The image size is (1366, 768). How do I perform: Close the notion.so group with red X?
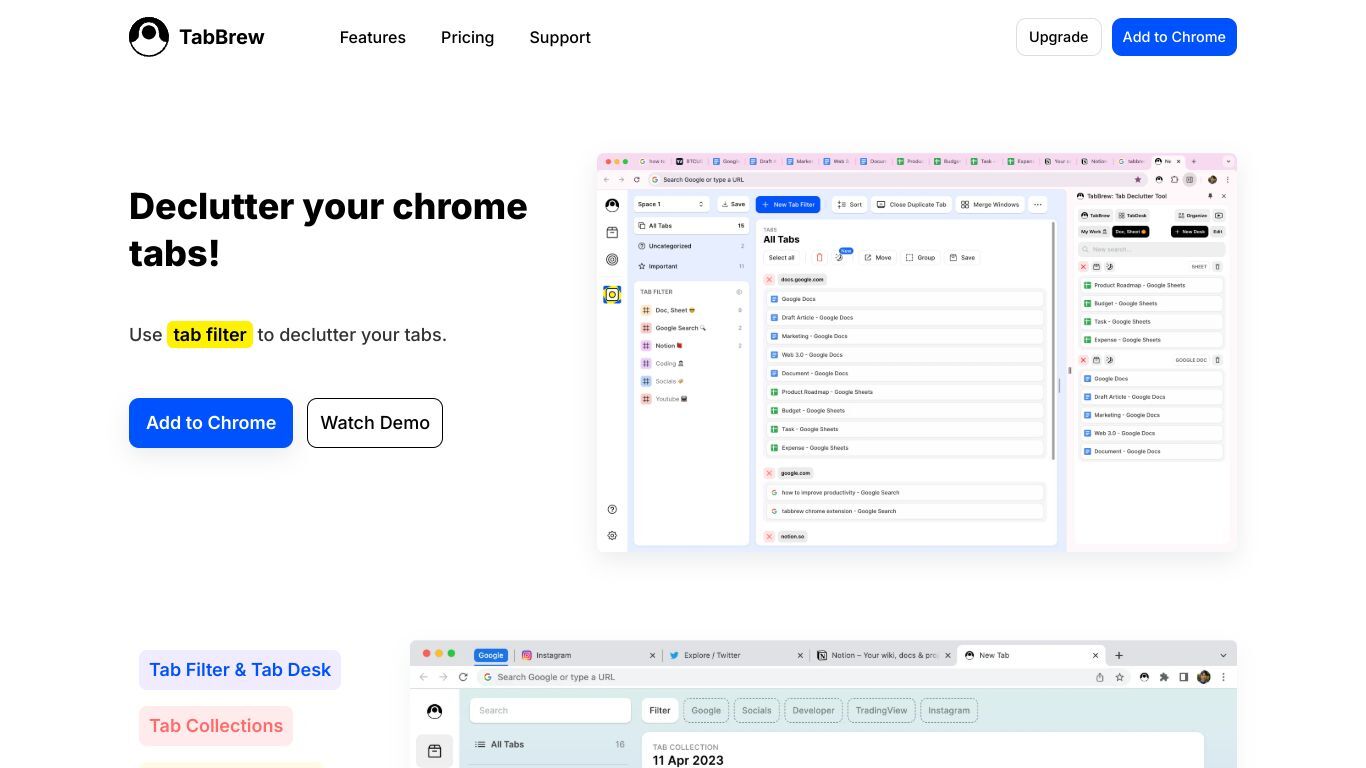(x=769, y=537)
